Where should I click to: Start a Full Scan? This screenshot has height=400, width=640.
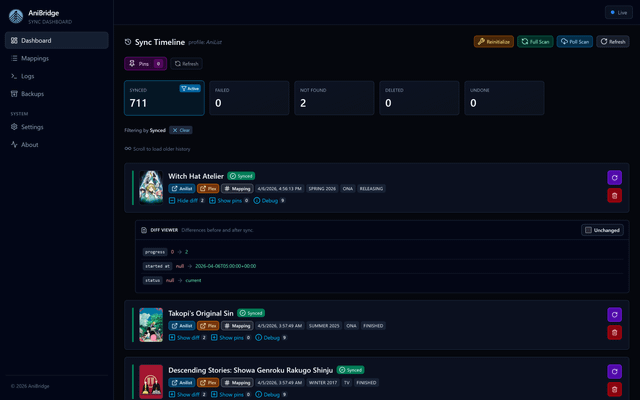(x=535, y=42)
